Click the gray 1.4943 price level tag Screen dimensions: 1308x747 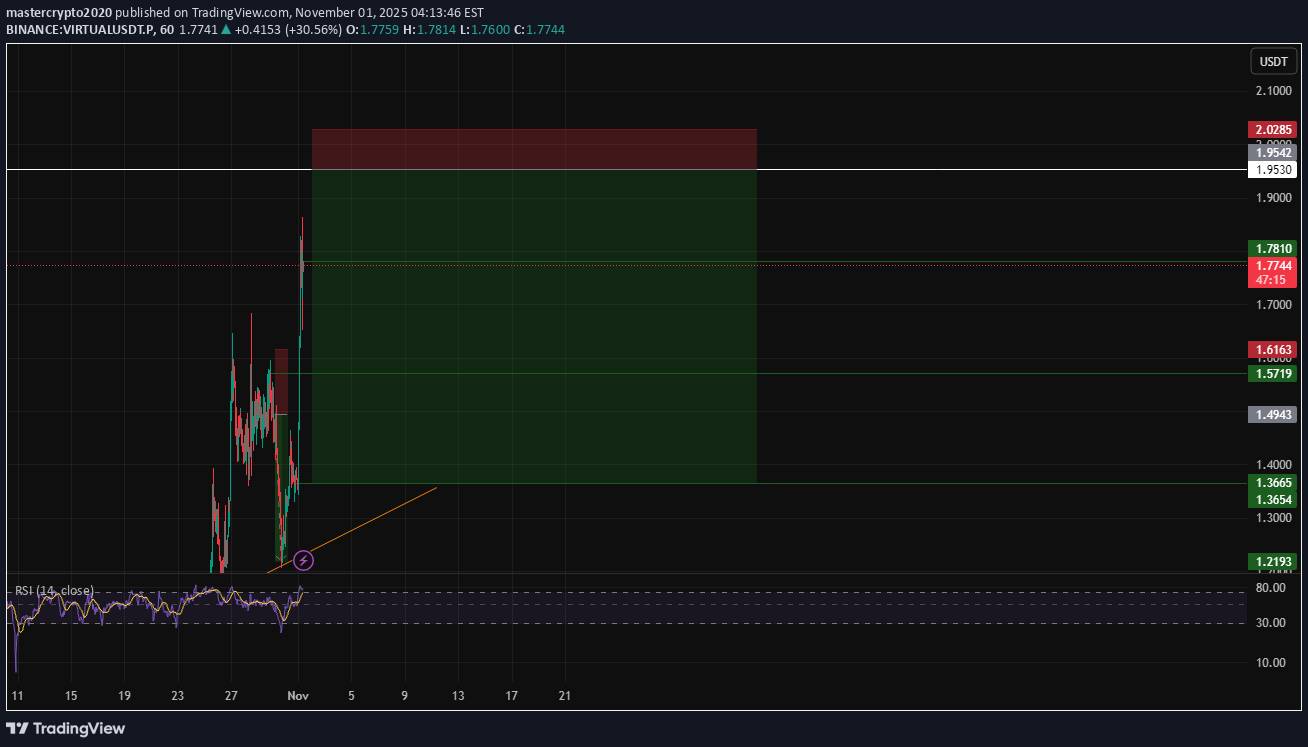pos(1271,414)
